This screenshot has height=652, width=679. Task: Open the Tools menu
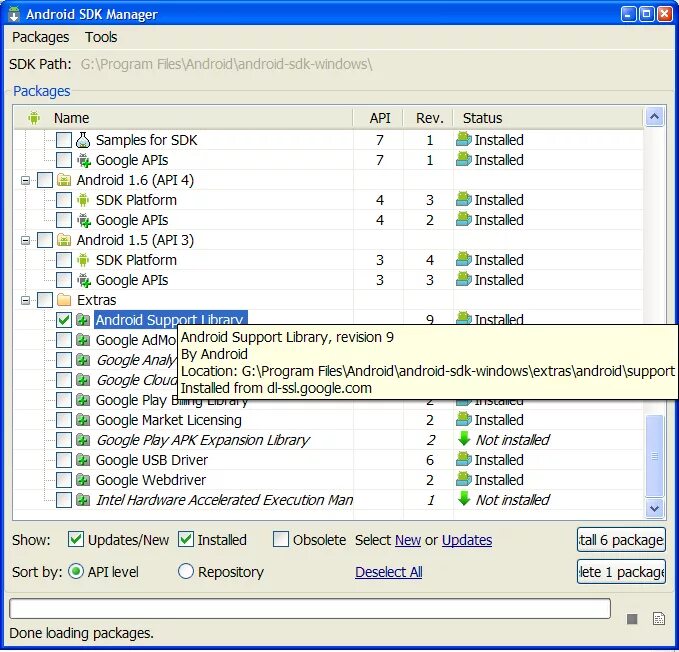(101, 37)
